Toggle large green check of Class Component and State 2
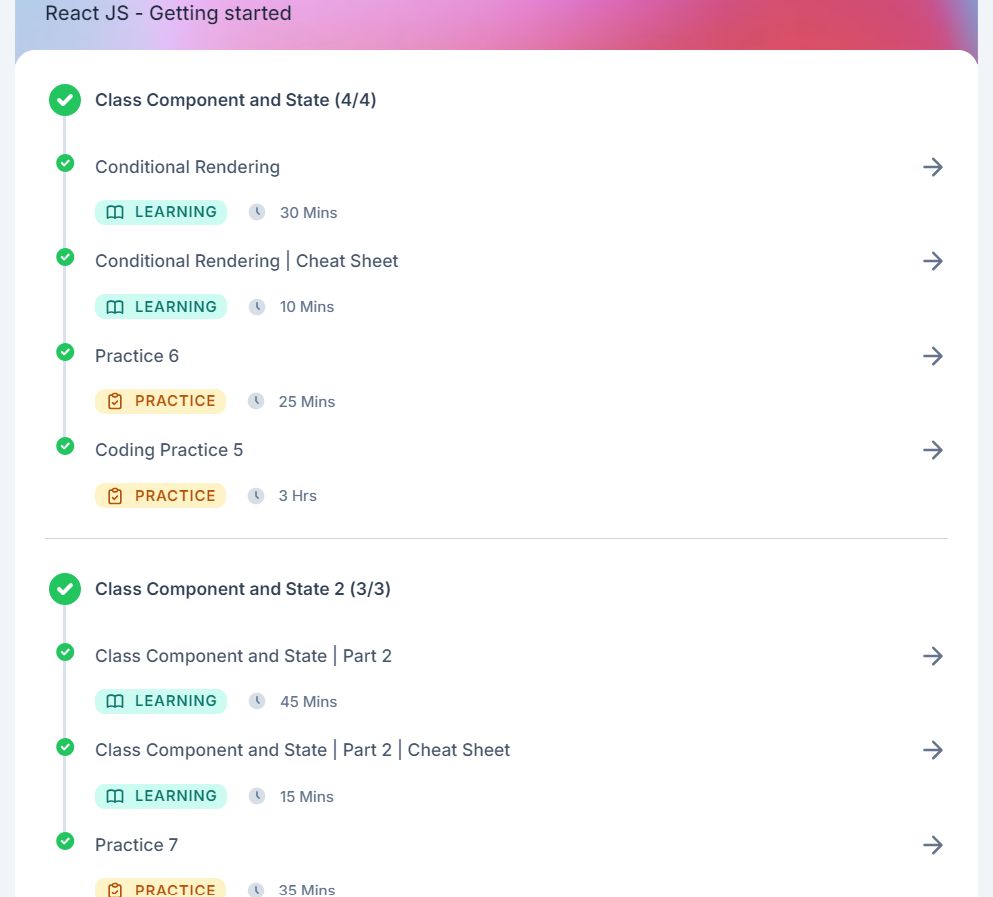993x897 pixels. pos(65,589)
